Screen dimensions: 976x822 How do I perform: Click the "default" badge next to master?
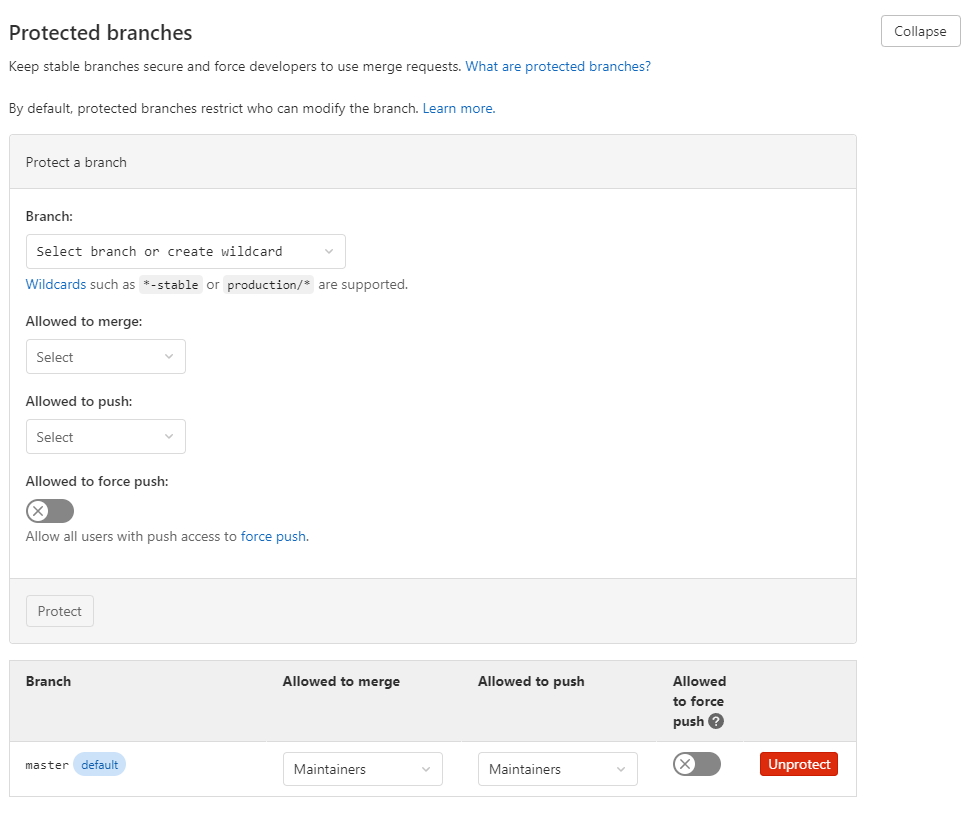coord(99,764)
